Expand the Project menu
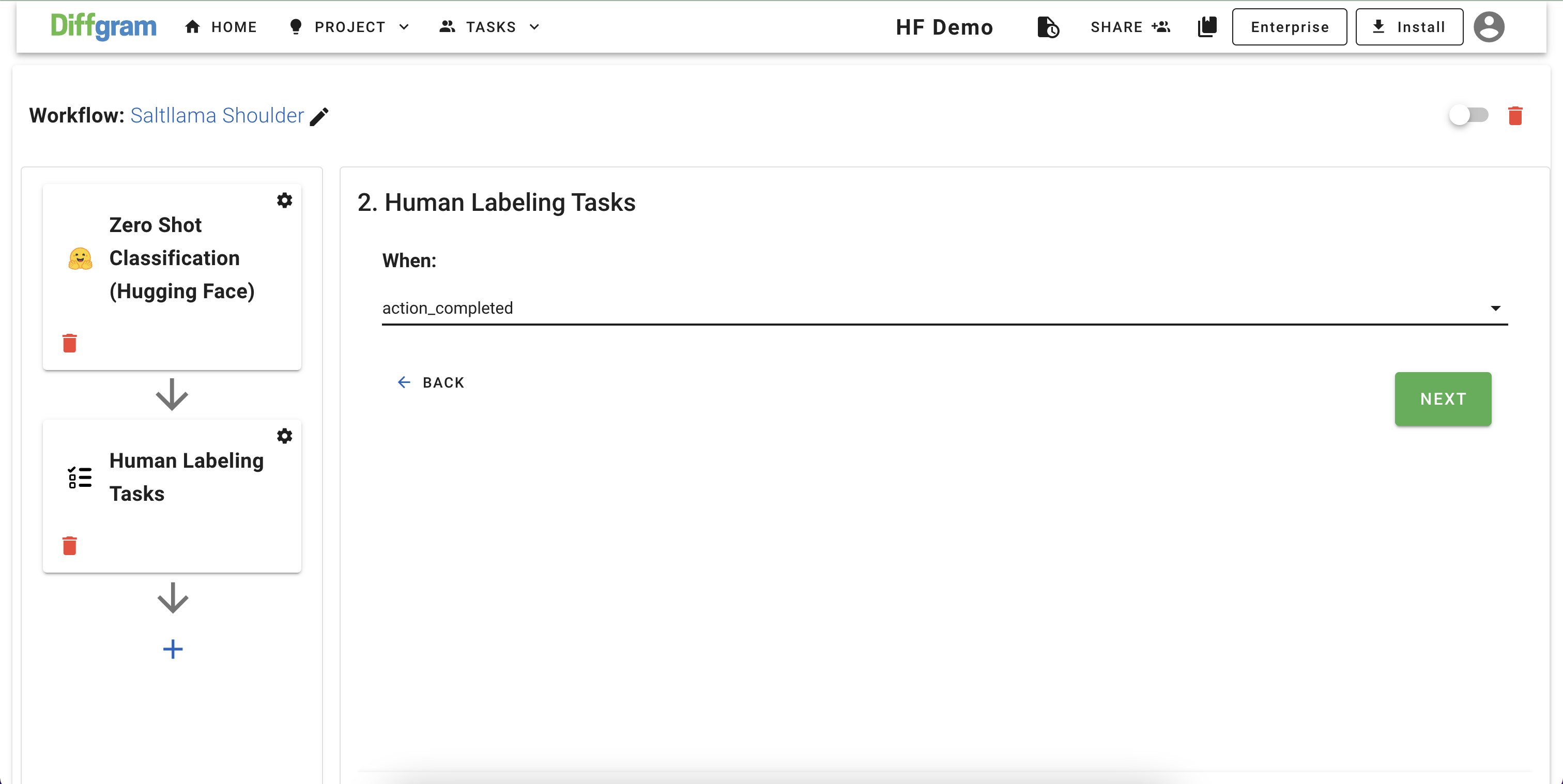1563x784 pixels. tap(349, 27)
